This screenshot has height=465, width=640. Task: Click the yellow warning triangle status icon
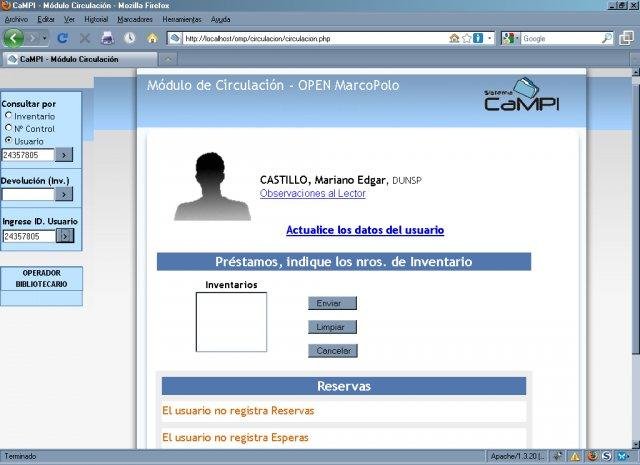575,456
